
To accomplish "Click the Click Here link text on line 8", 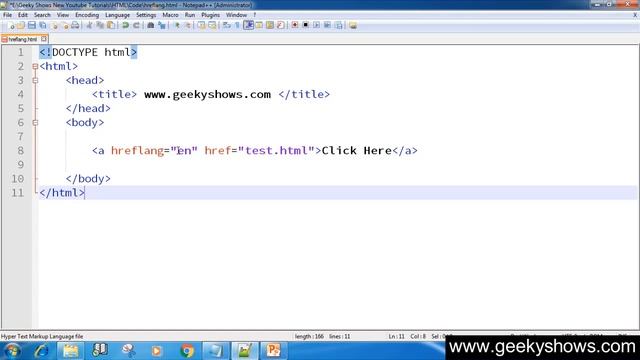I will coord(357,151).
